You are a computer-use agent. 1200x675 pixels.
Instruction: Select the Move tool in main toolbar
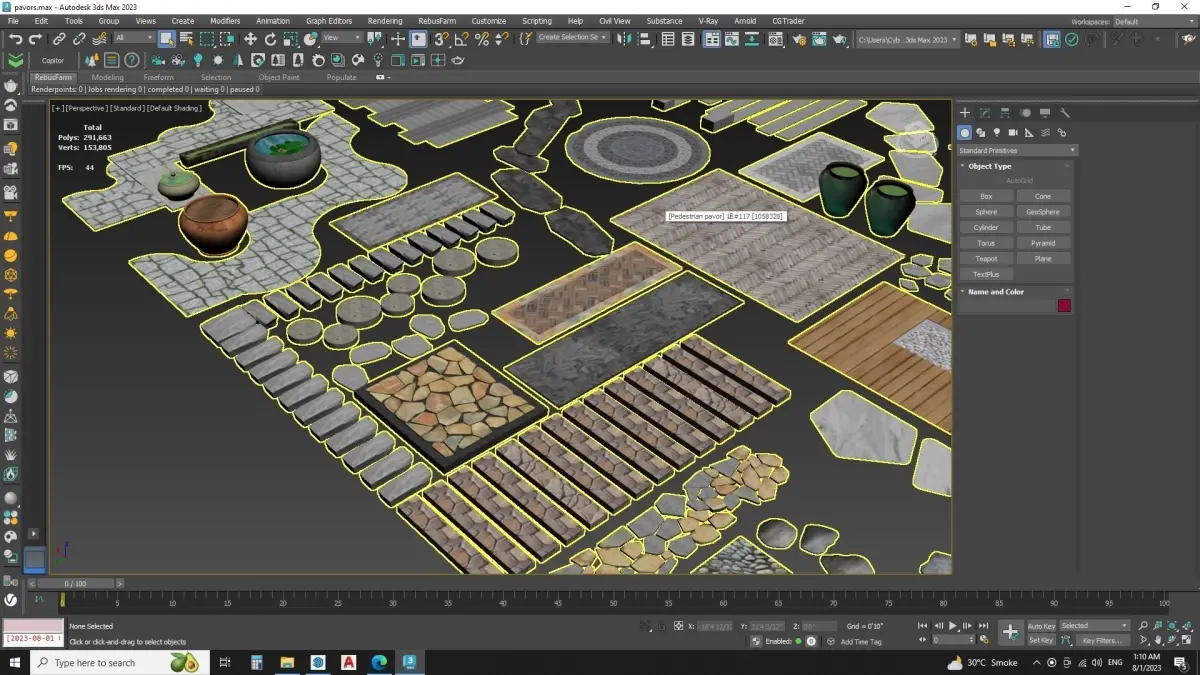pos(250,39)
